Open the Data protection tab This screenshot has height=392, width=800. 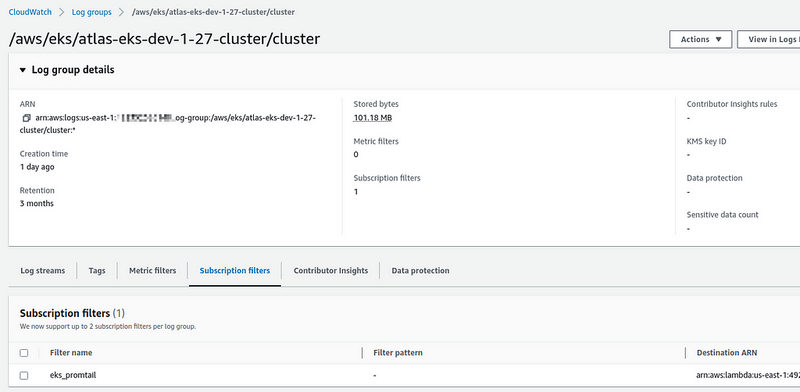[420, 271]
